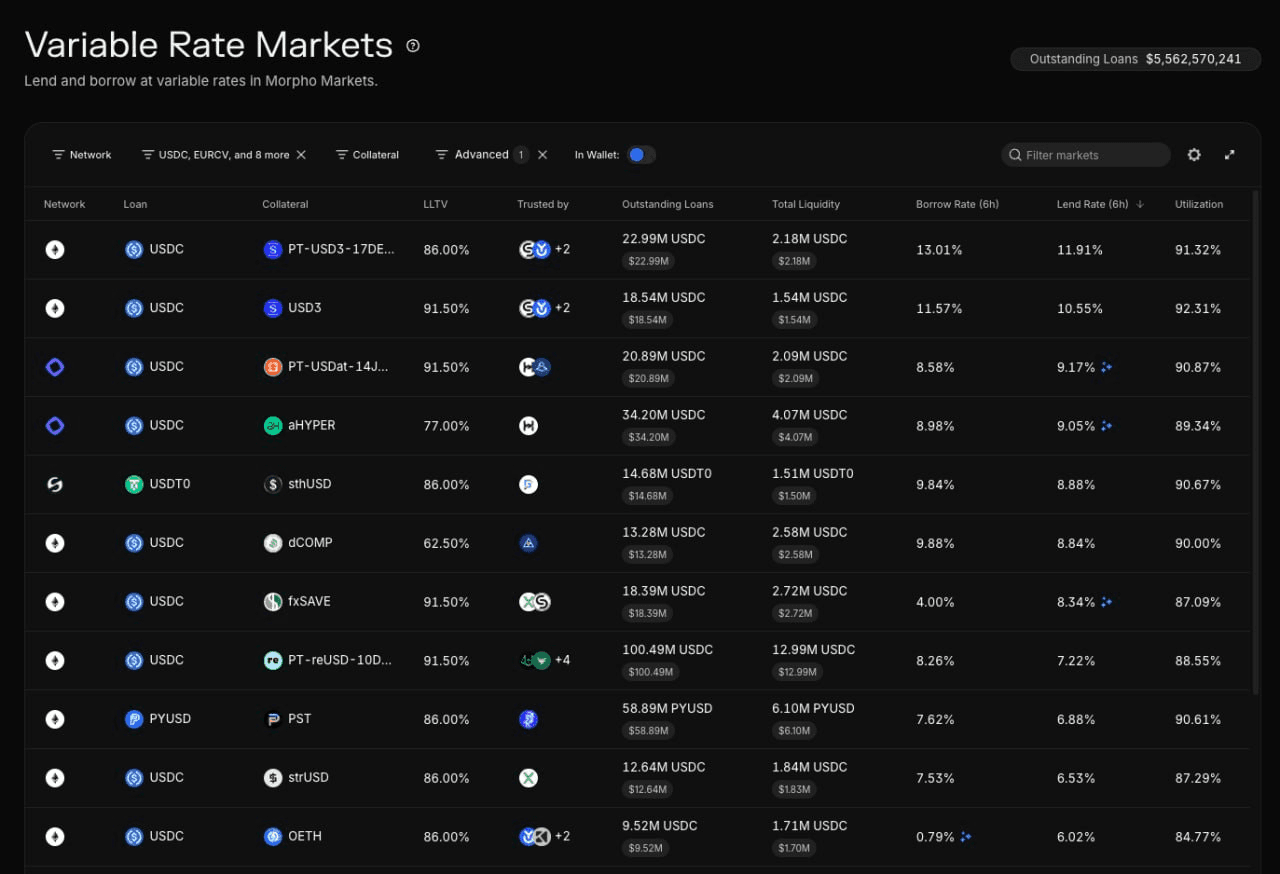Sort by Borrow Rate (6h) column header
Image resolution: width=1280 pixels, height=874 pixels.
[957, 204]
